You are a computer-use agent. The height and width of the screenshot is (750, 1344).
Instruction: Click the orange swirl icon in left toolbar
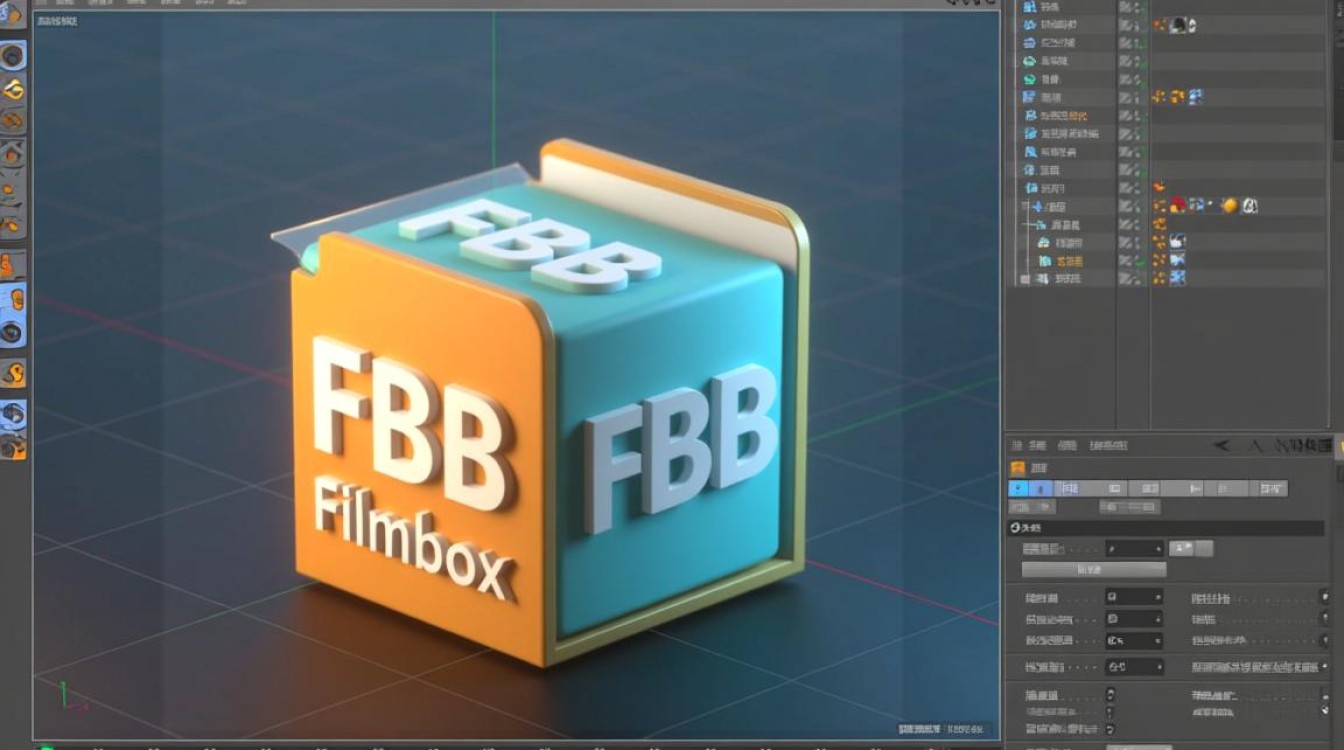[12, 374]
